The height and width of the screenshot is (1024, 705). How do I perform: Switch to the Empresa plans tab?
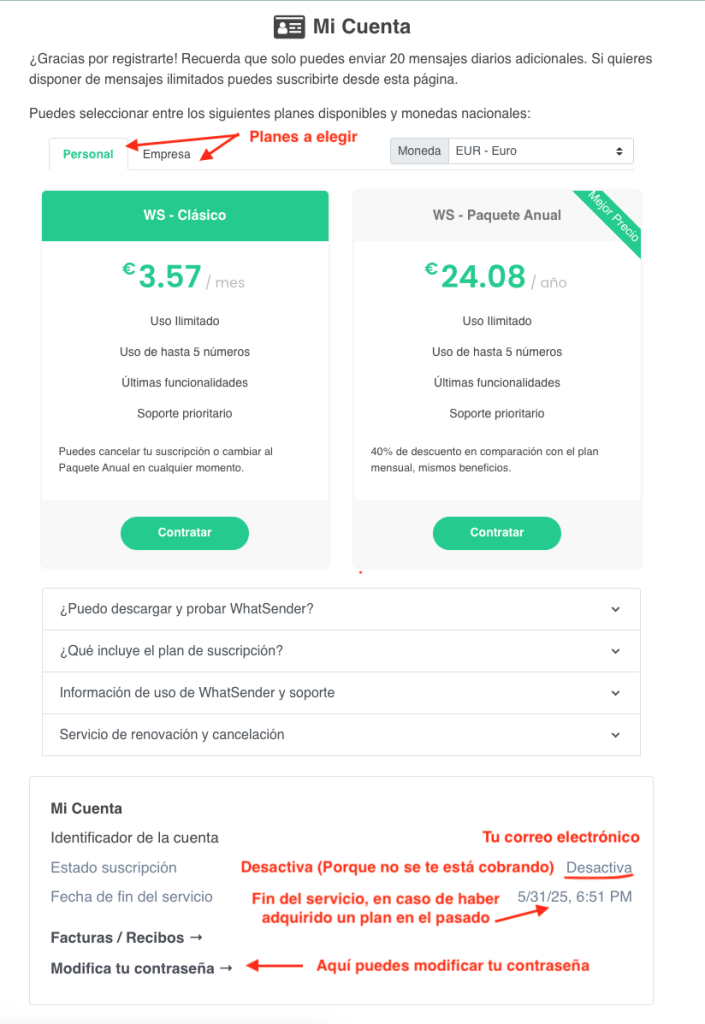(166, 154)
